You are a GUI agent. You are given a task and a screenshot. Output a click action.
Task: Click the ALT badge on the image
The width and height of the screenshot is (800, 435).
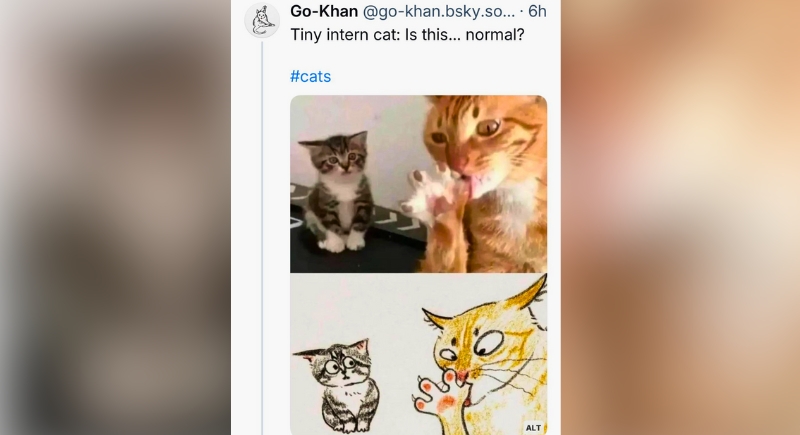pyautogui.click(x=533, y=427)
